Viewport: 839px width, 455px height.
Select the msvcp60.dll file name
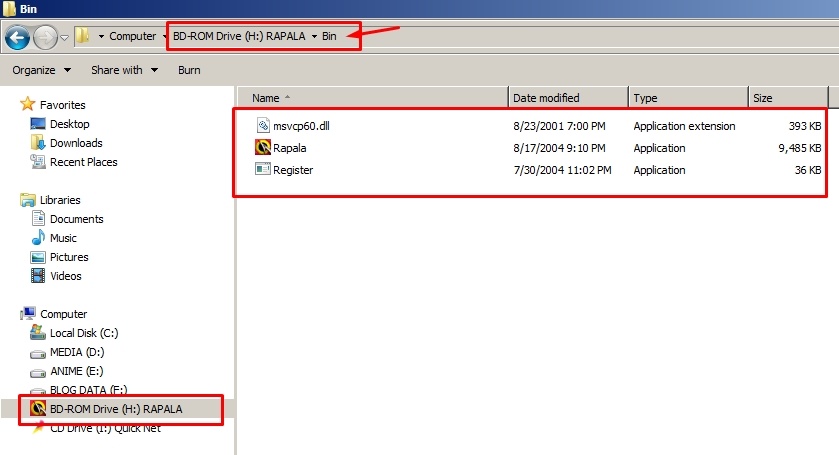click(301, 126)
